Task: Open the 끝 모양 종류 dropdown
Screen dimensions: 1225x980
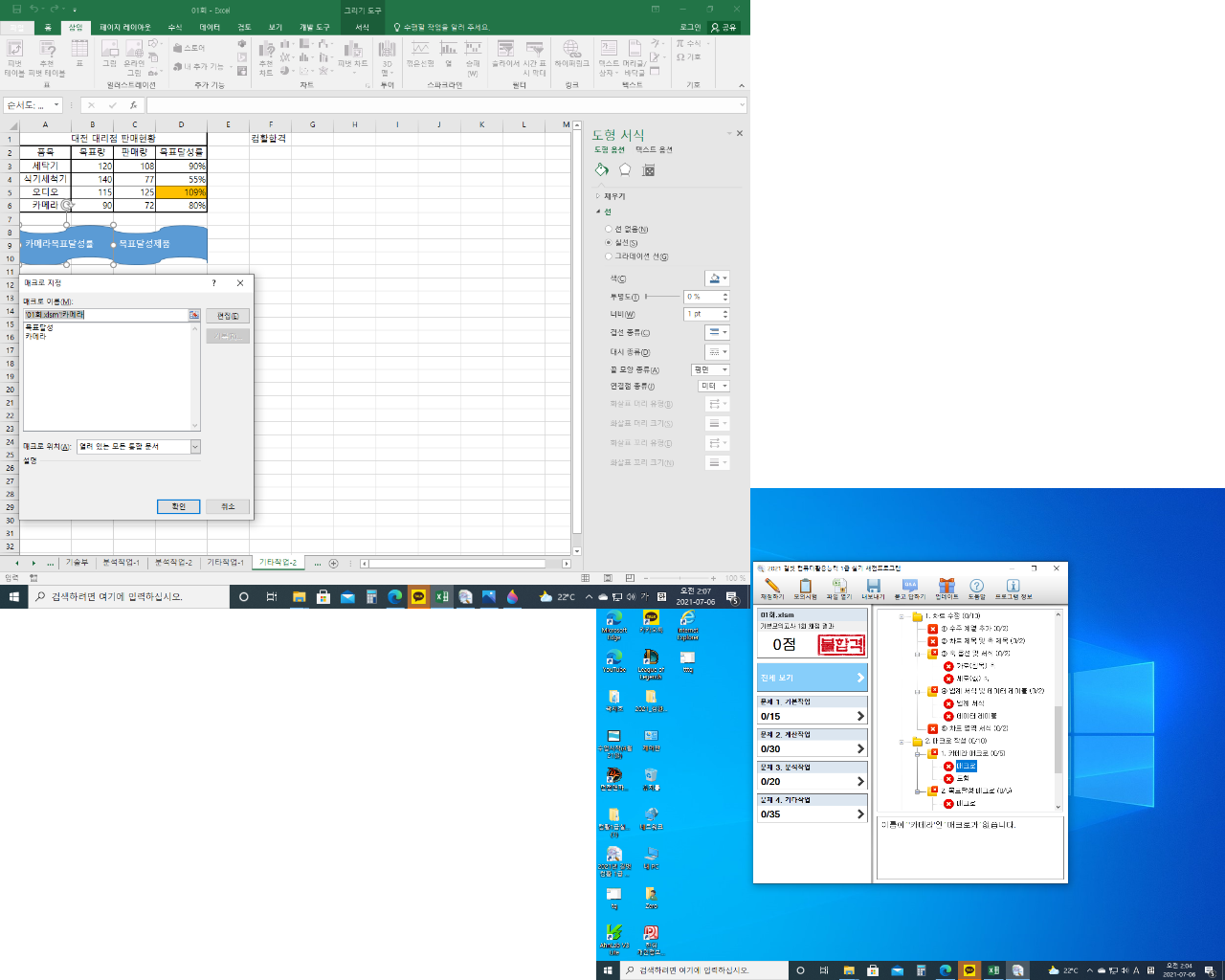Action: click(x=710, y=369)
